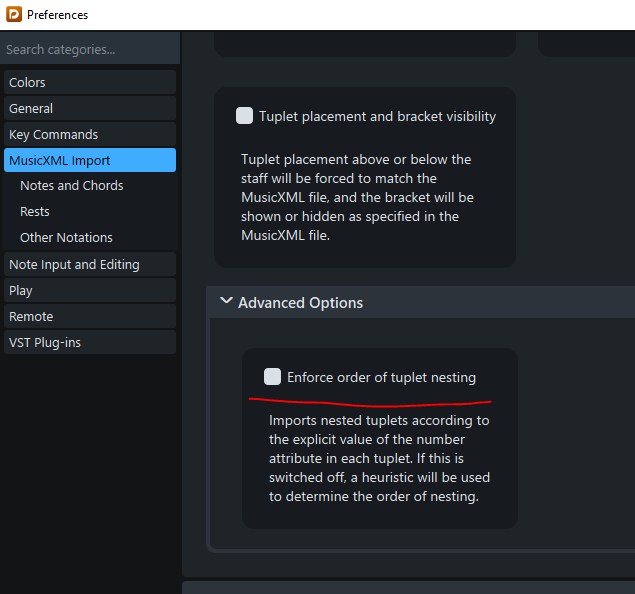Go to Notes and Chords subsection
The image size is (635, 594).
[x=72, y=185]
